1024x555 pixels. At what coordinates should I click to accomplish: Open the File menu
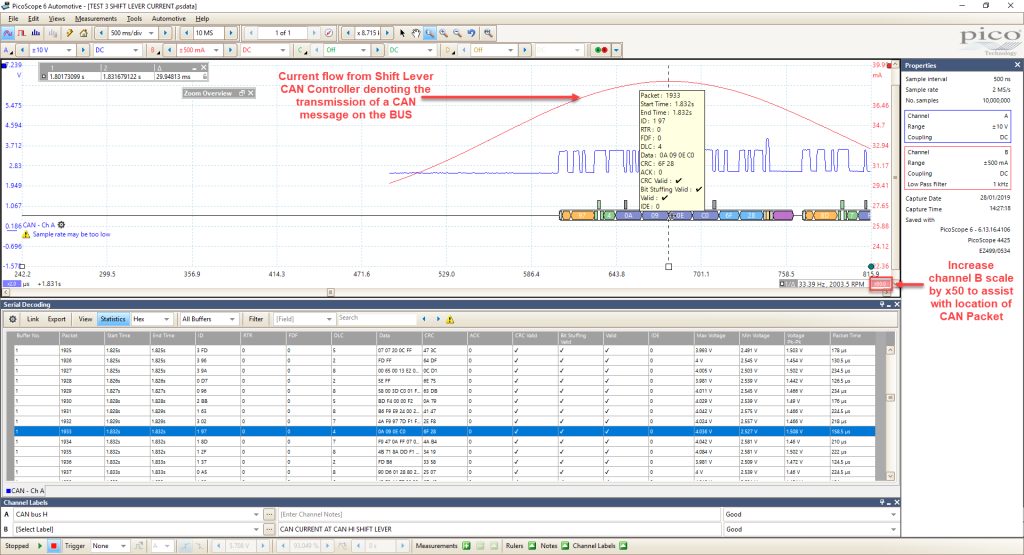pos(13,19)
